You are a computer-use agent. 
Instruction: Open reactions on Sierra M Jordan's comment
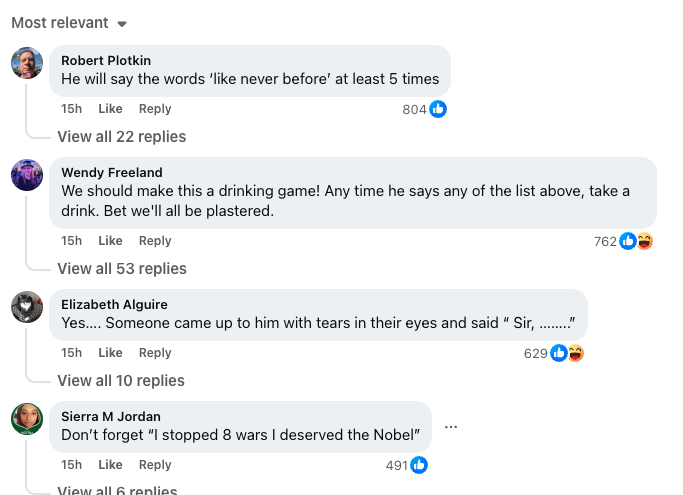[407, 465]
